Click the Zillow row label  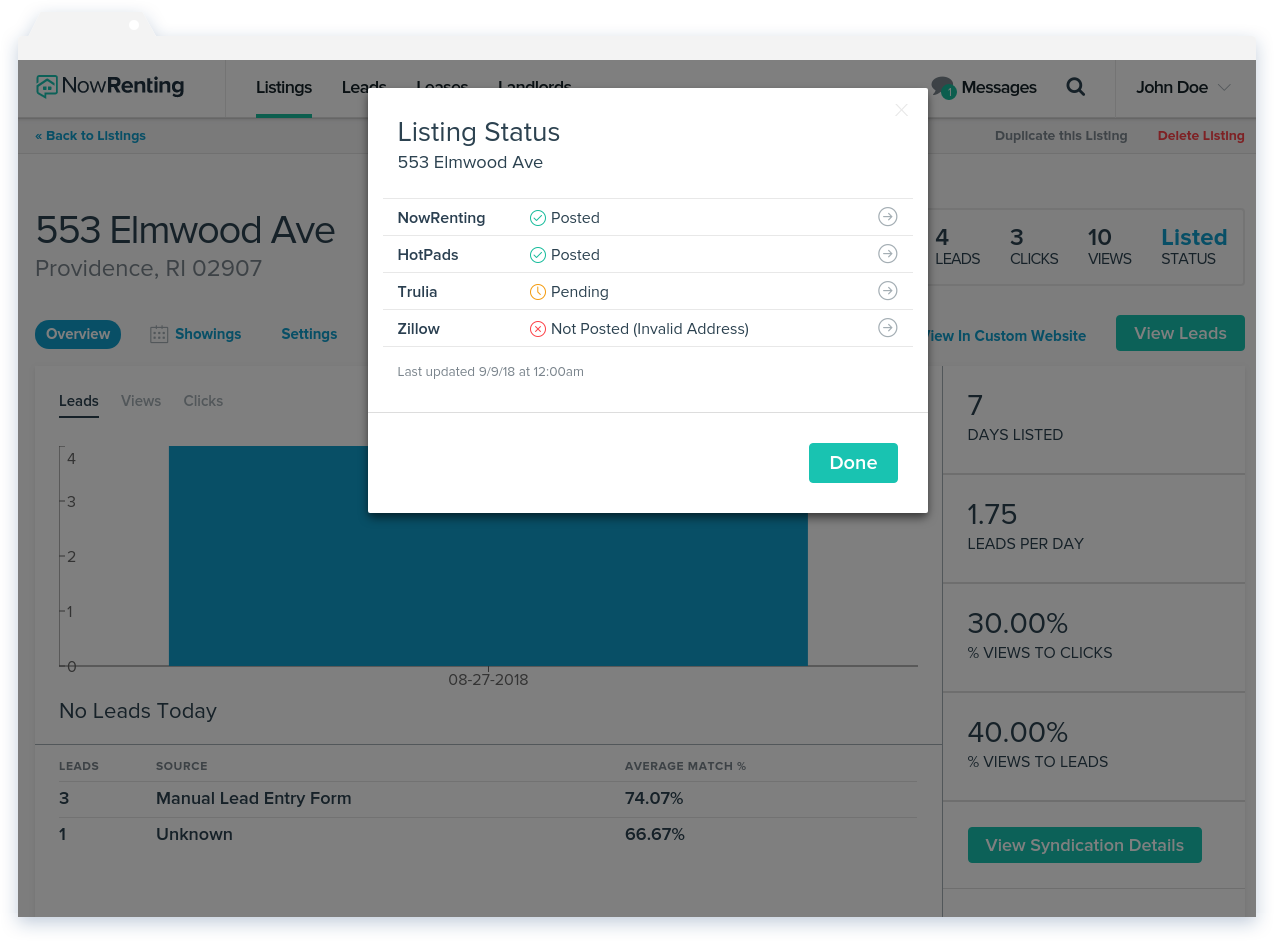[x=419, y=329]
